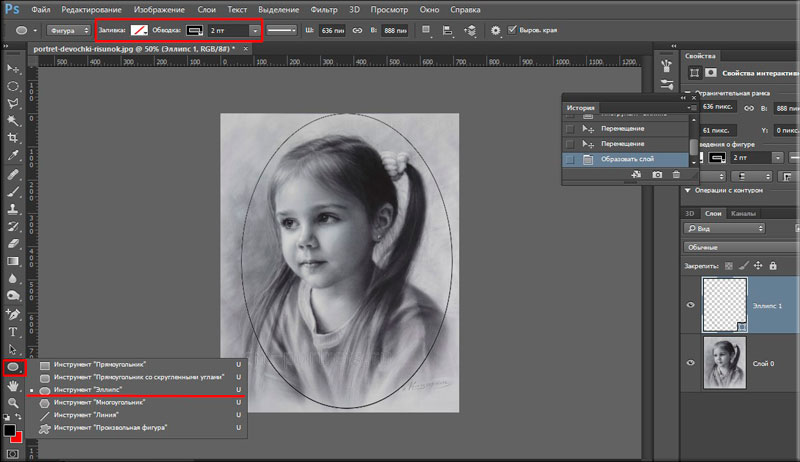The width and height of the screenshot is (800, 462).
Task: Expand the stroke width "2 пт" dropdown
Action: coord(256,31)
